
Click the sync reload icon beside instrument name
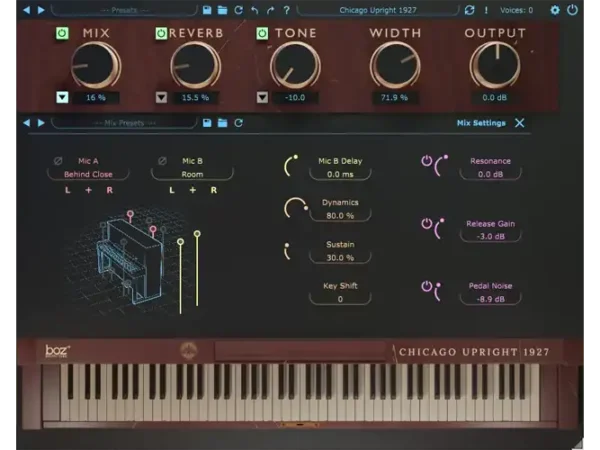pos(470,10)
